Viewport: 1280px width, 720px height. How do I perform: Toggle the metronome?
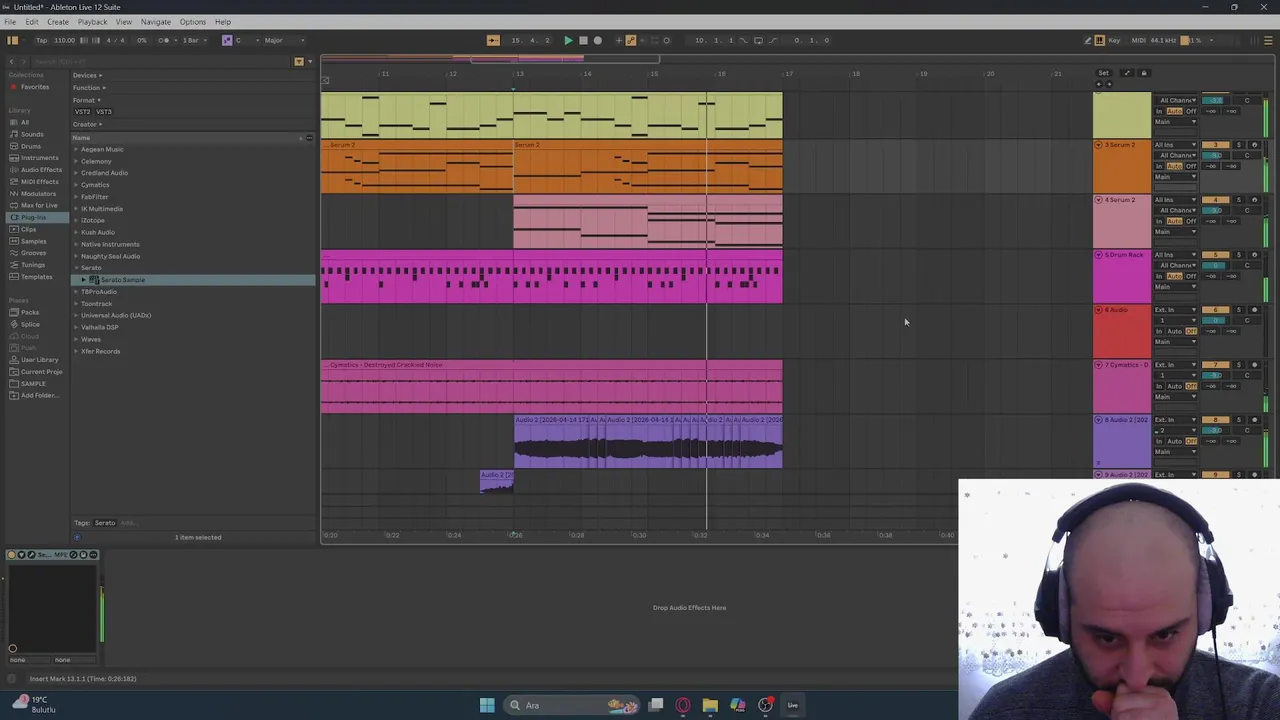[164, 40]
